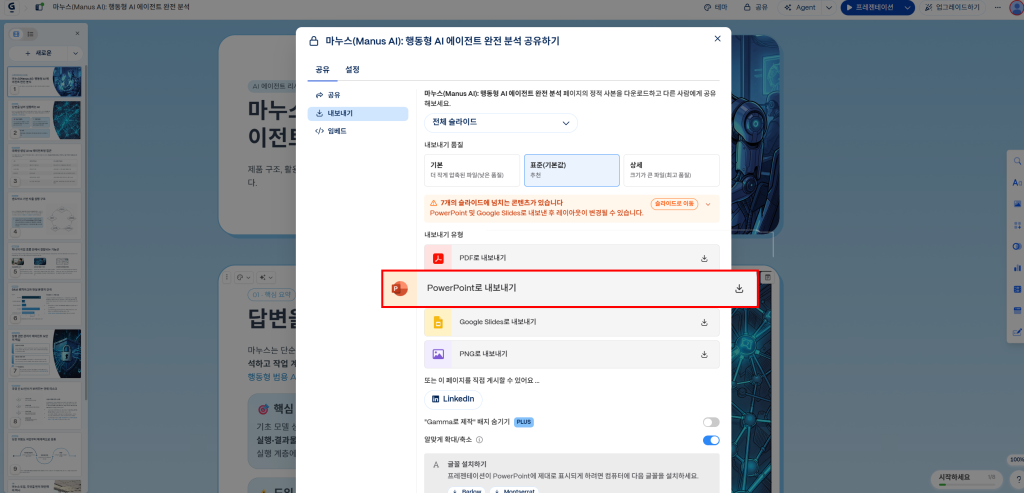Viewport: 1024px width, 493px height.
Task: Click the 슬라이드로 이동 button
Action: point(674,204)
